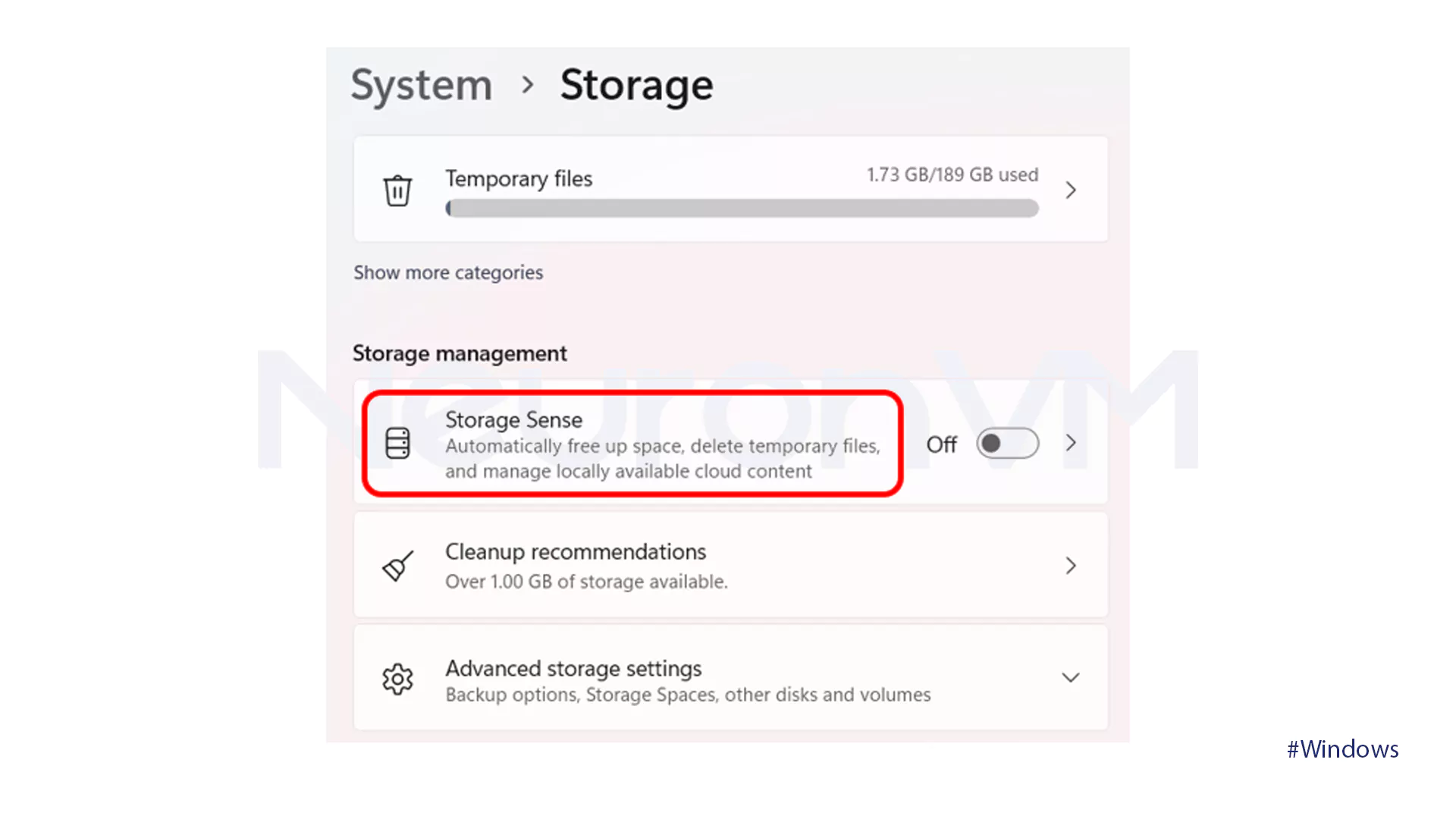Click the Advanced storage settings gear icon
Image resolution: width=1456 pixels, height=819 pixels.
click(397, 679)
